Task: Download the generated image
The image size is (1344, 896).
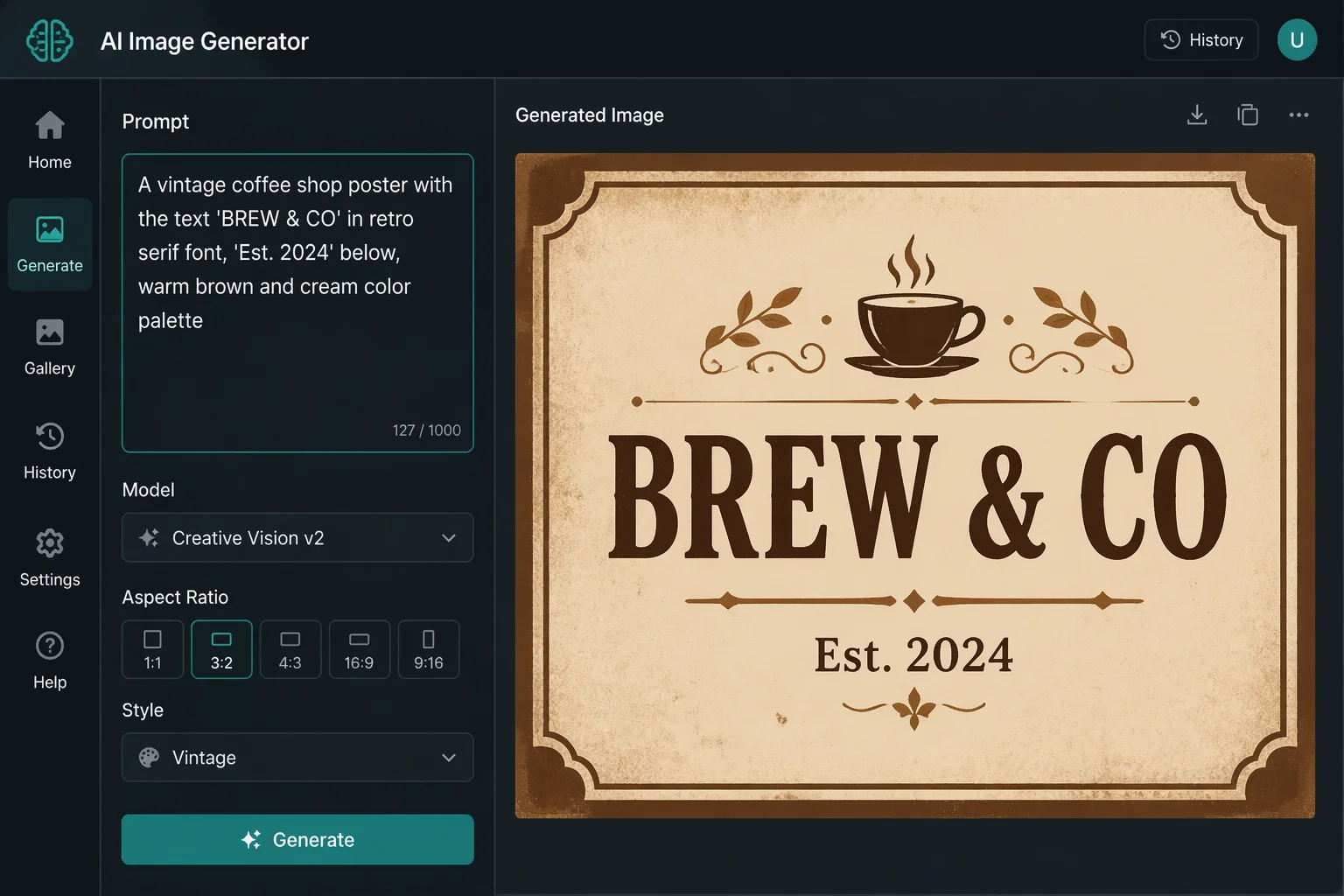Action: pyautogui.click(x=1196, y=115)
